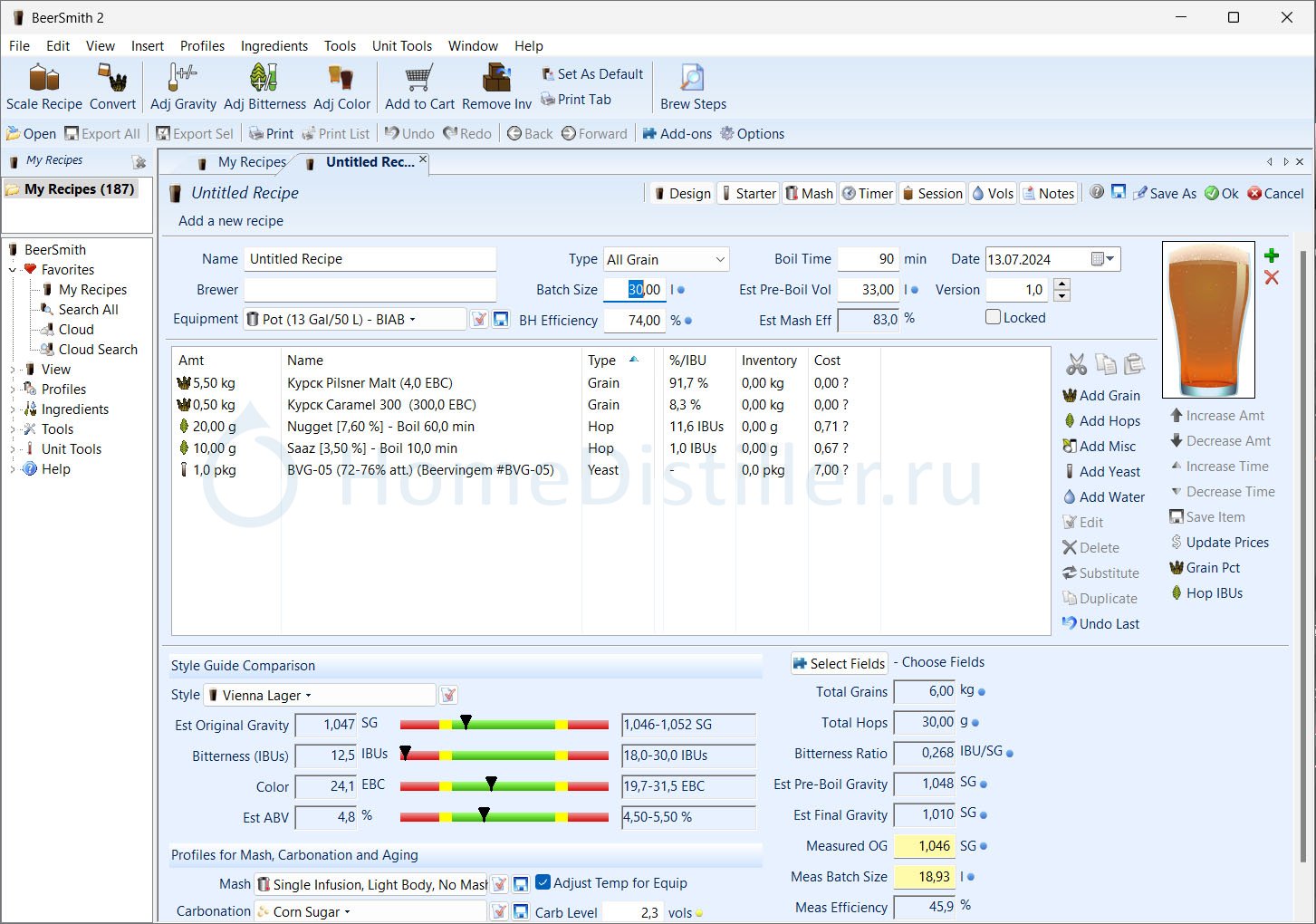The height and width of the screenshot is (924, 1316).
Task: Click the green plus next to beer image
Action: [1272, 255]
